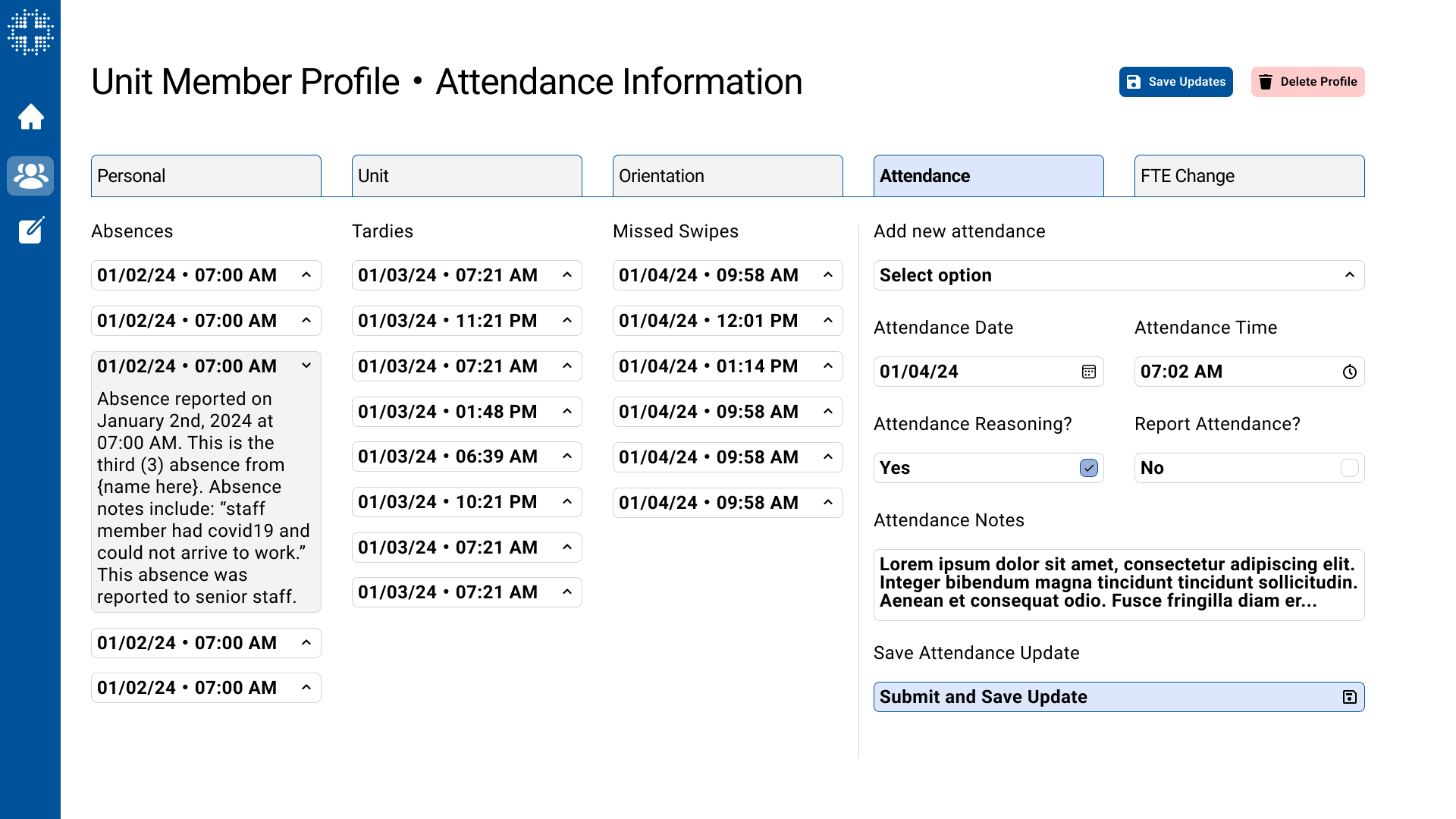Go to the Home sidebar icon

pos(30,117)
